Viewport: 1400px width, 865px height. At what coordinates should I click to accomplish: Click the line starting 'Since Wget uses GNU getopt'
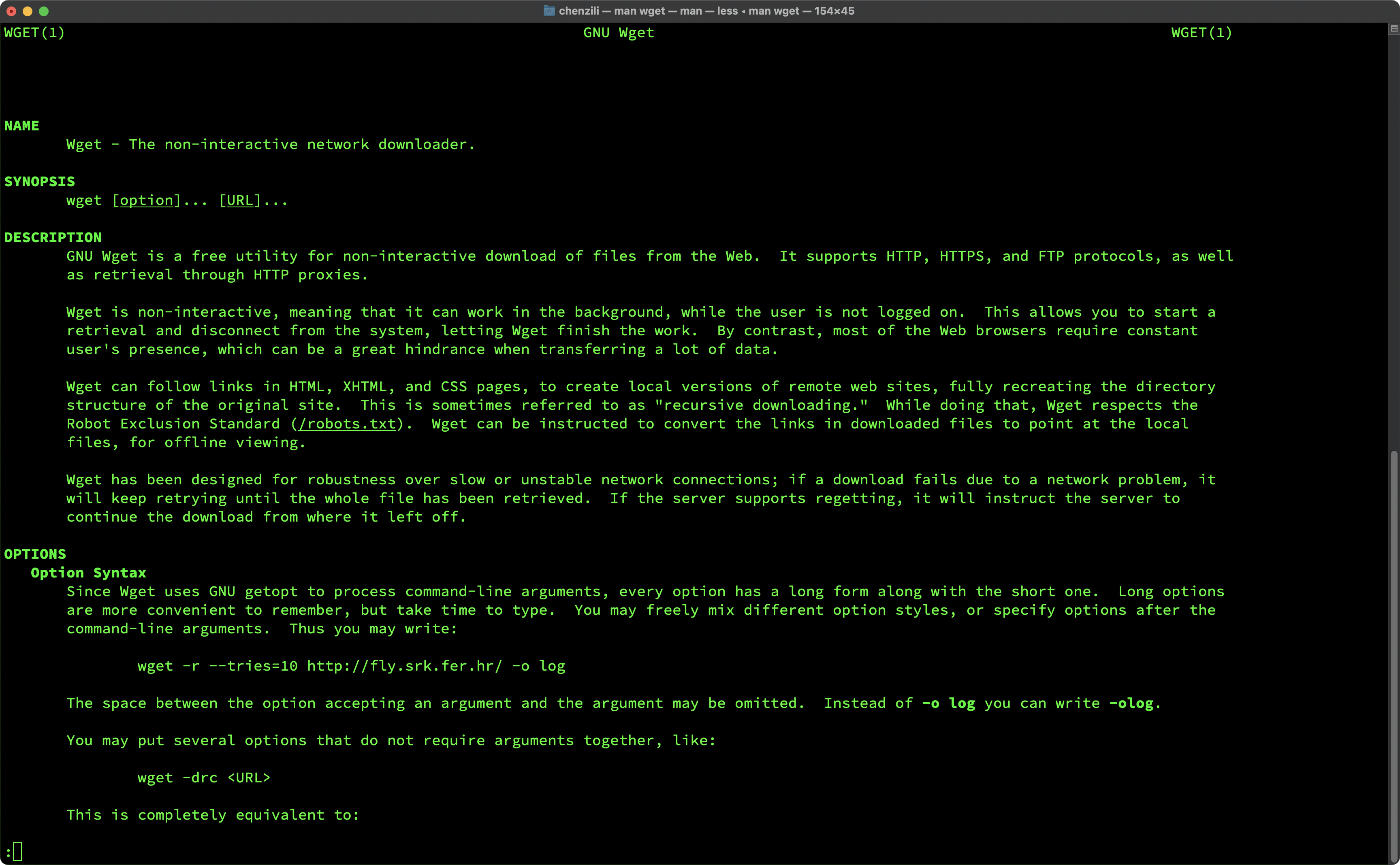pos(645,592)
